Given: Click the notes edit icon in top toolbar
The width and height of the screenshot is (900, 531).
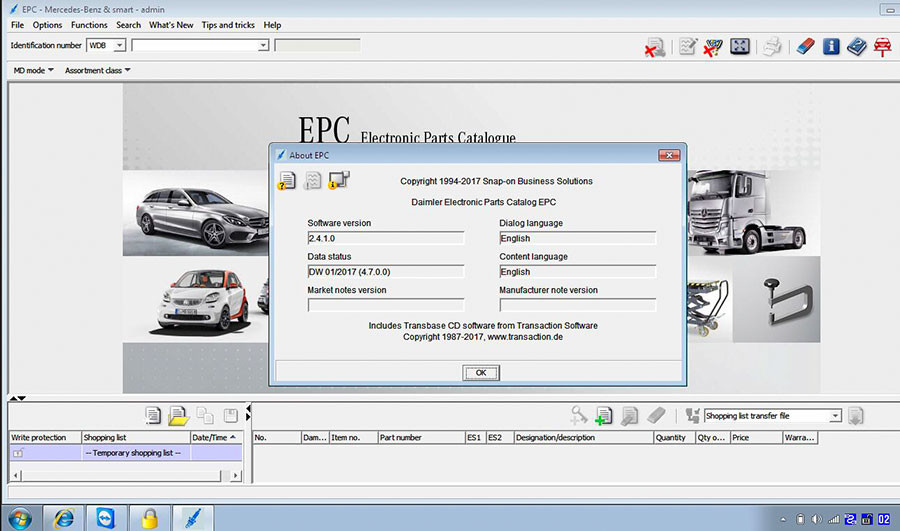Looking at the screenshot, I should pyautogui.click(x=688, y=46).
